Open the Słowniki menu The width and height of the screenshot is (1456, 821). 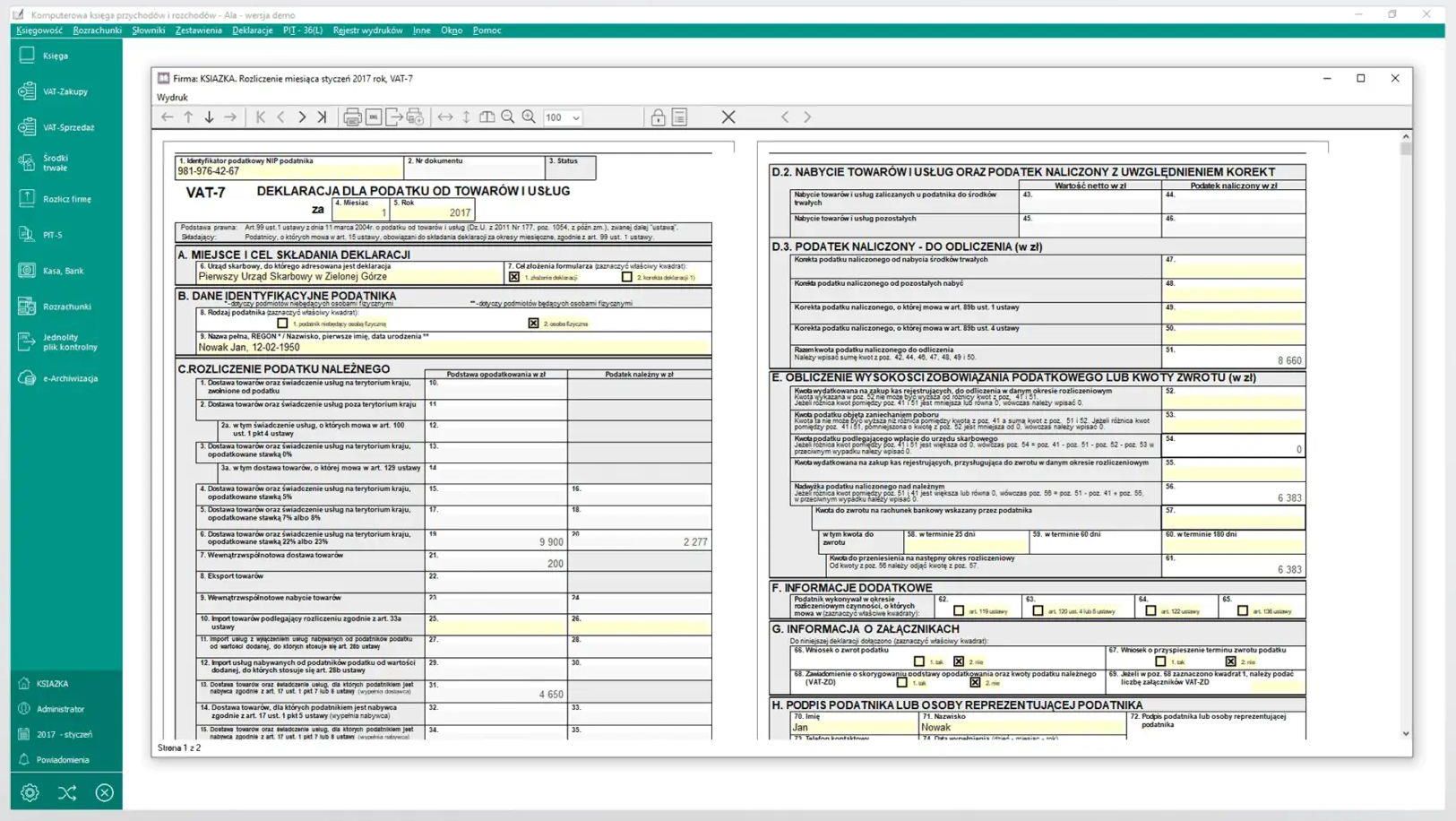(149, 30)
